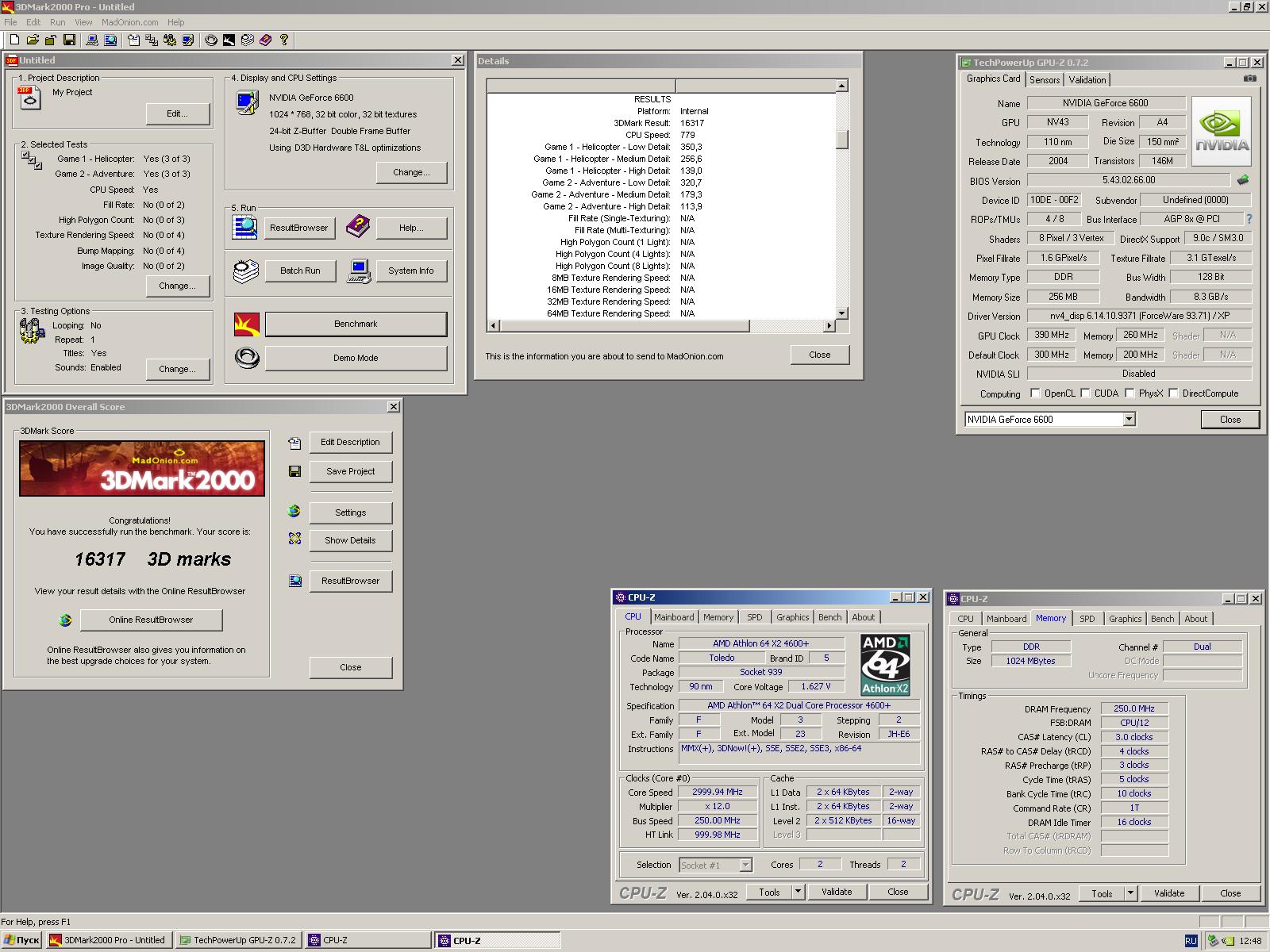Click the Save floppy disk toolbar icon
The width and height of the screenshot is (1270, 952).
(69, 40)
